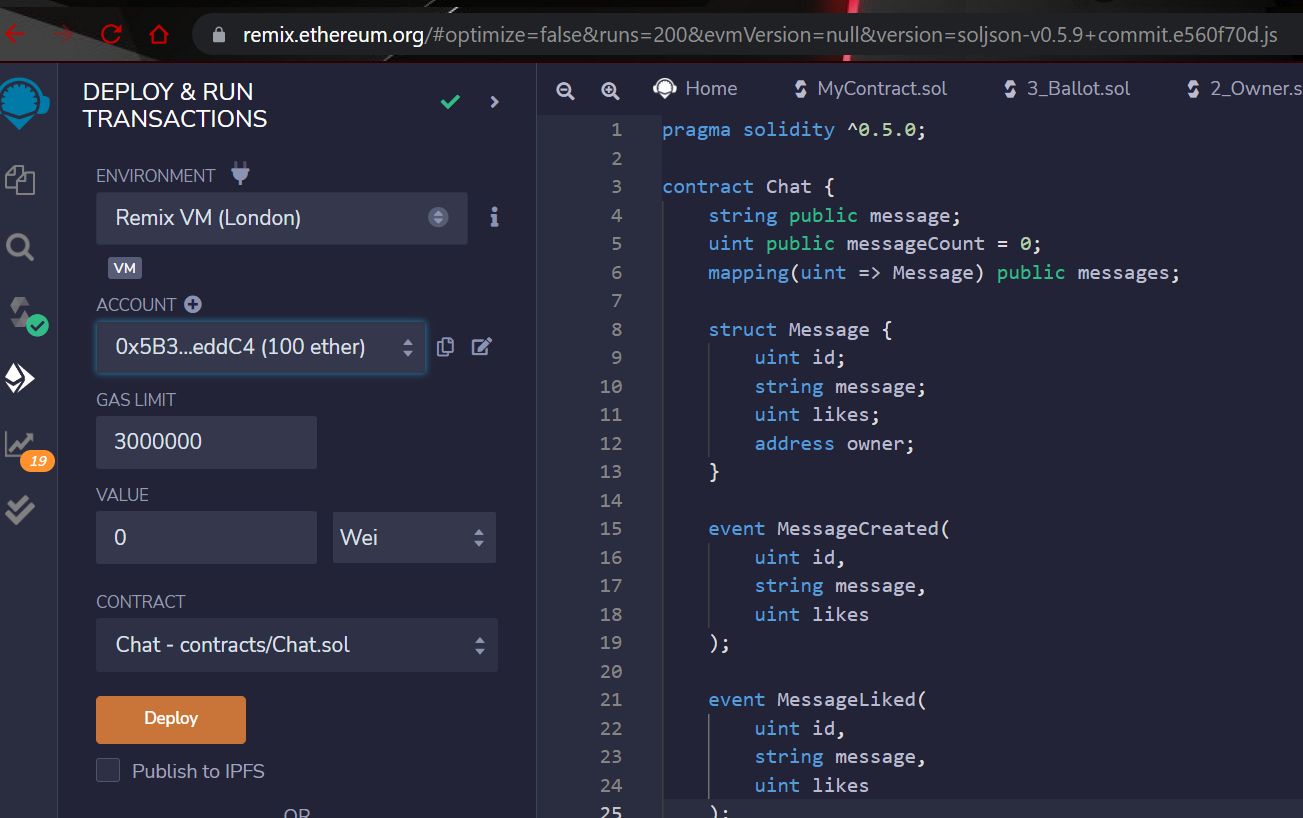Open the Wei unit dropdown

414,537
